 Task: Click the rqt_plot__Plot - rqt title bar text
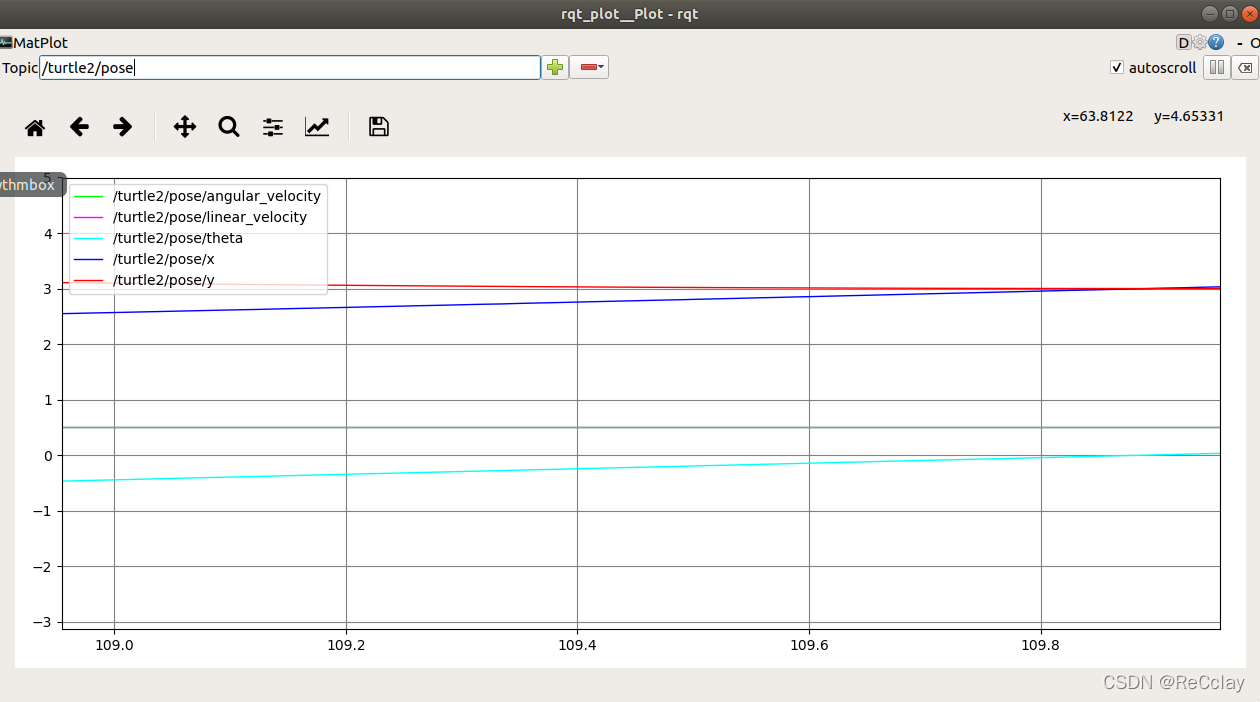(629, 13)
